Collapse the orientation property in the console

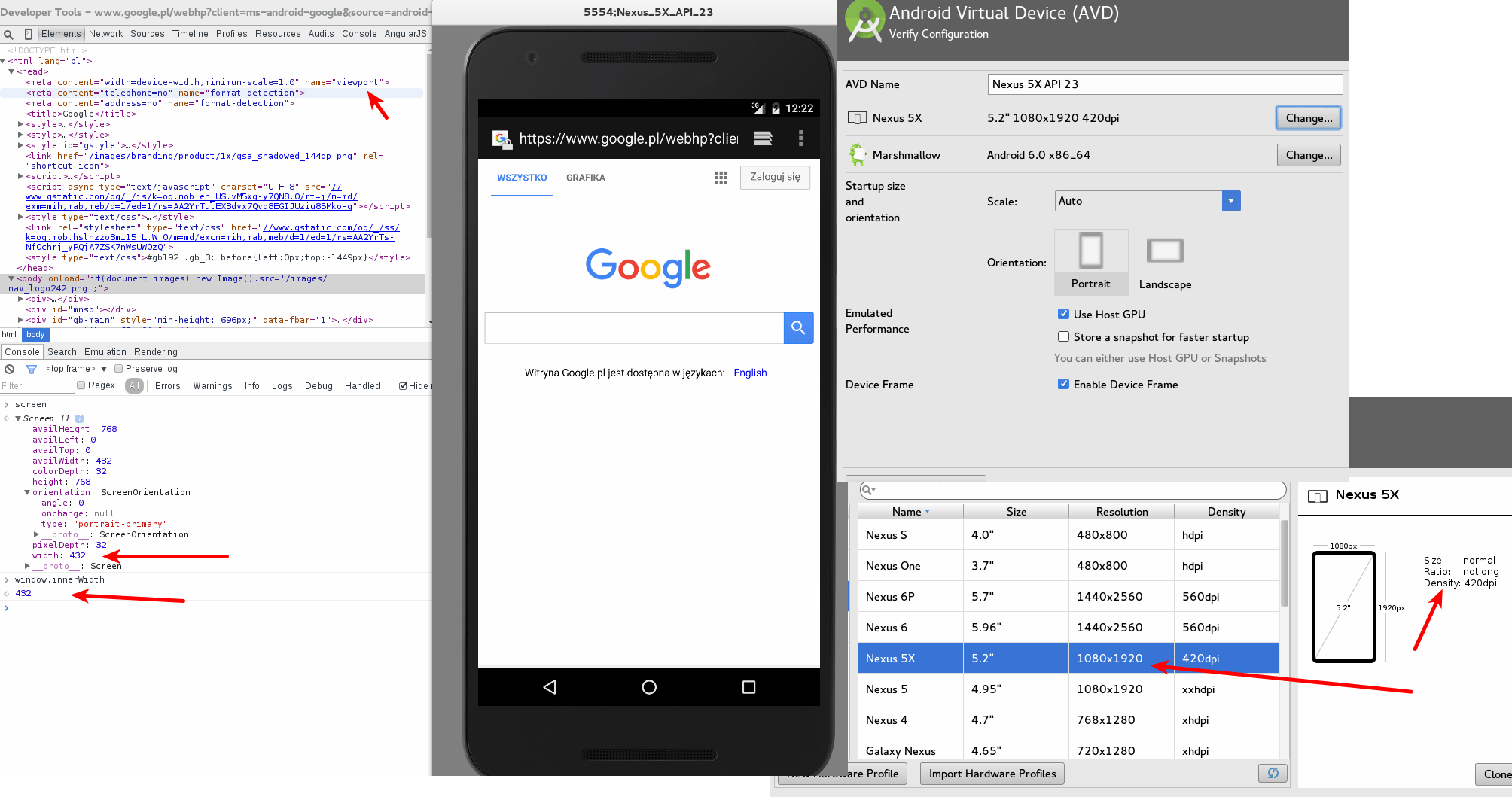click(x=27, y=492)
